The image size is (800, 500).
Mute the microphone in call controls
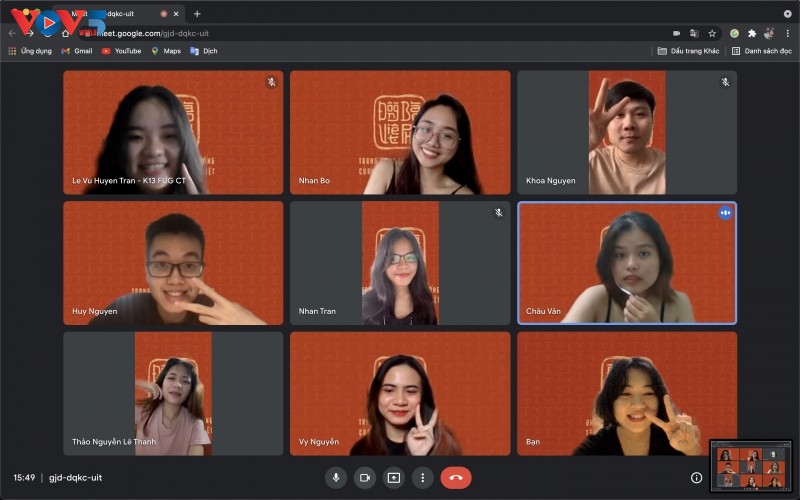(336, 478)
